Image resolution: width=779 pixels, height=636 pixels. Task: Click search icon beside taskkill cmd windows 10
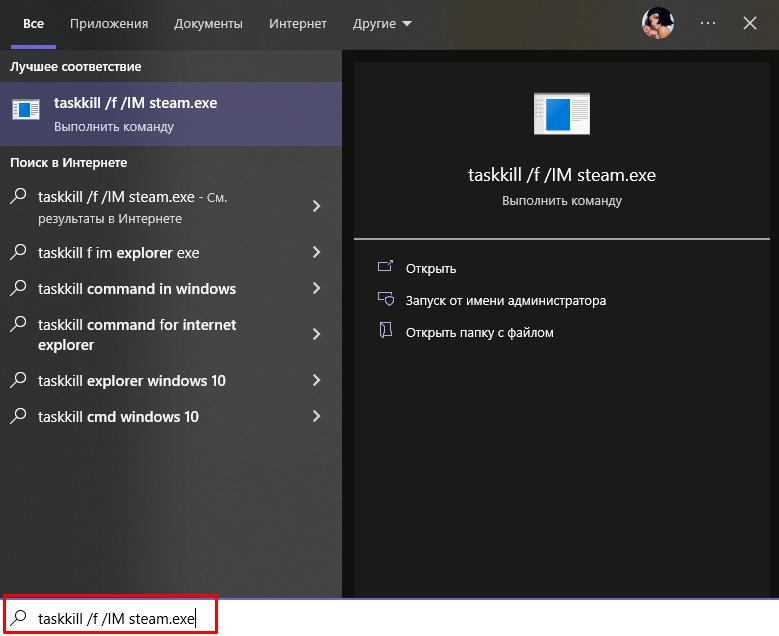click(x=18, y=415)
